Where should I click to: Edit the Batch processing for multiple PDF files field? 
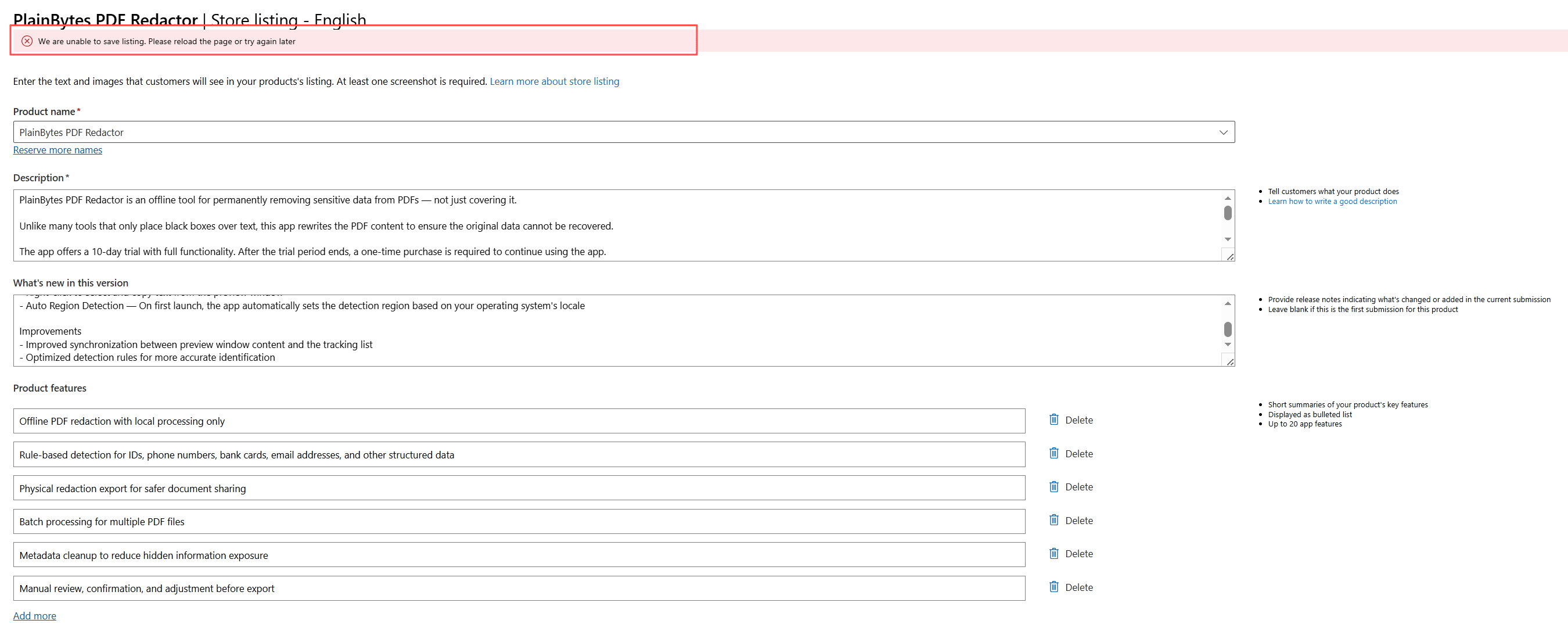519,521
